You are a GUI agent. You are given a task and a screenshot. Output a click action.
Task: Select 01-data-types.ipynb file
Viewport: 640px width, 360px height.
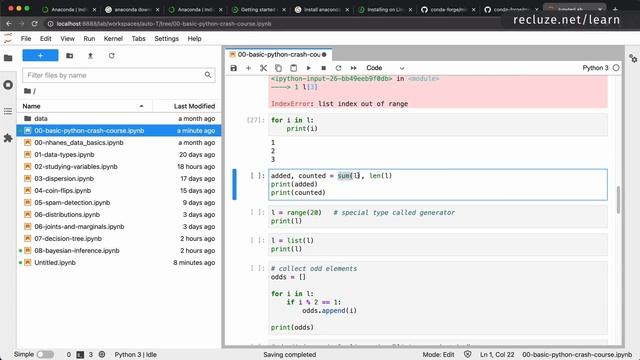pos(119,154)
